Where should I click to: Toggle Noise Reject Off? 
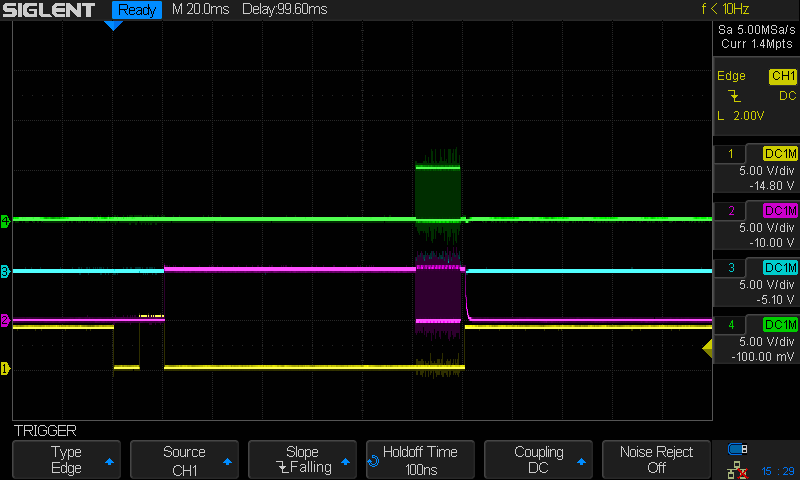656,460
